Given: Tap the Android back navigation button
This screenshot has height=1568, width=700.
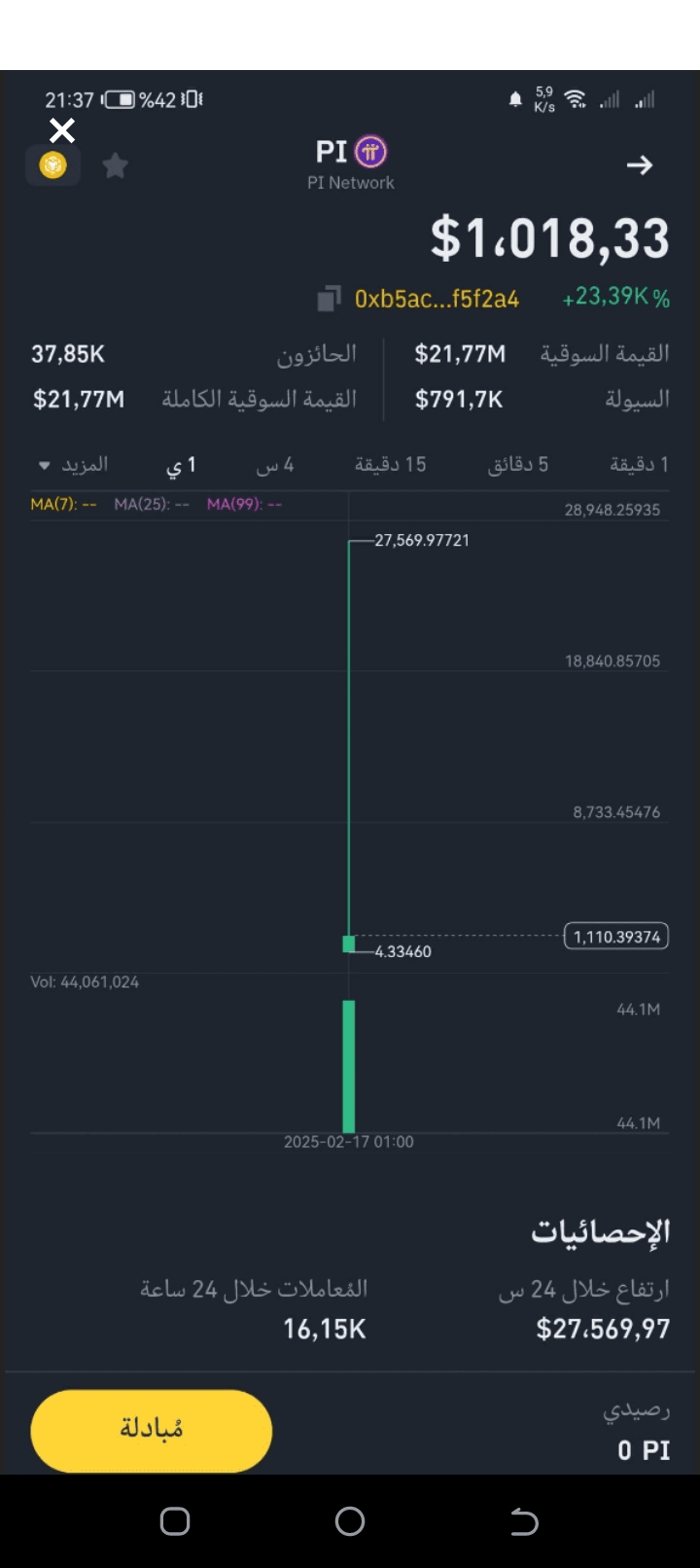Looking at the screenshot, I should pos(524,1521).
